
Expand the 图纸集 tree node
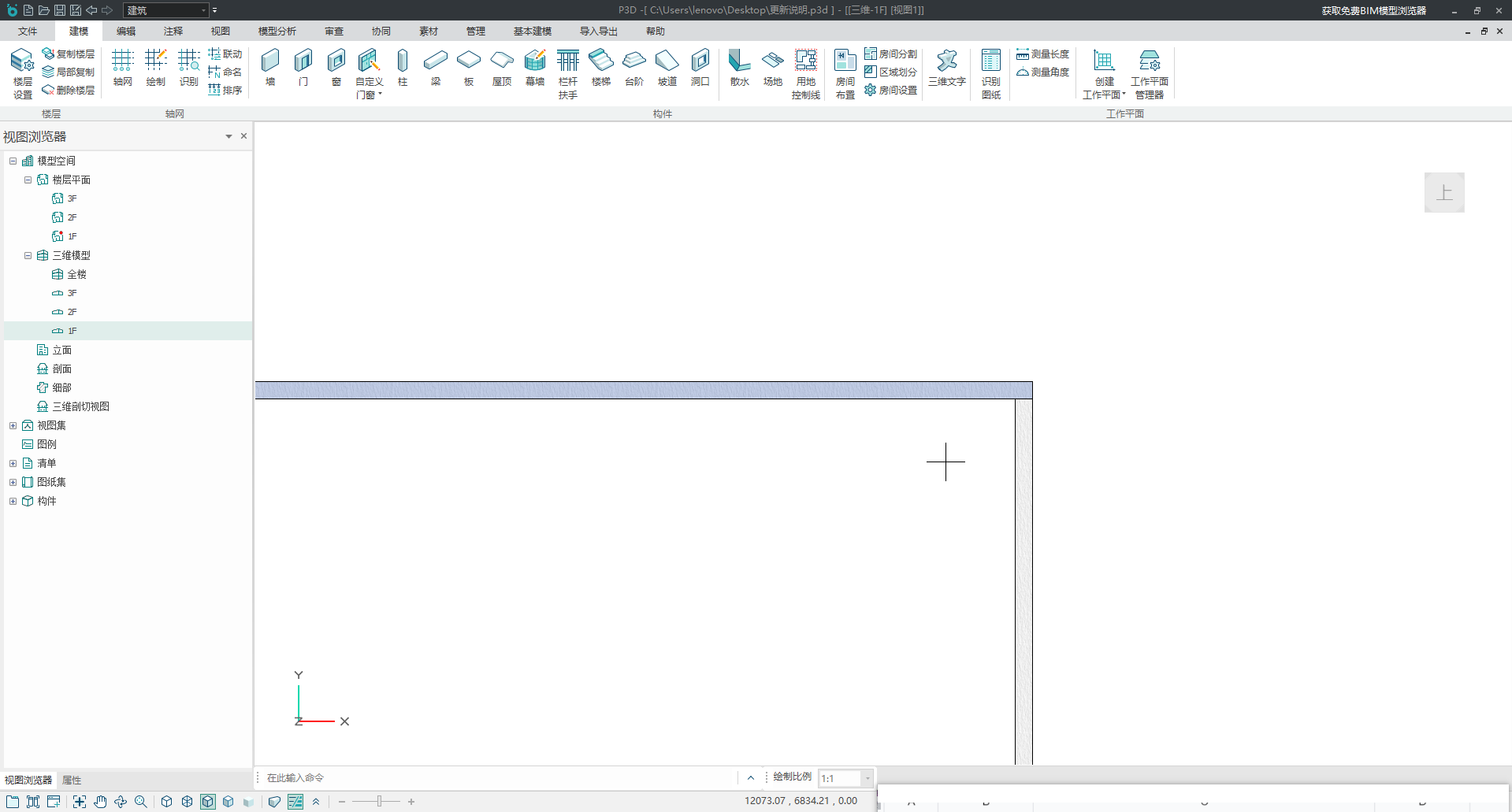pyautogui.click(x=13, y=482)
